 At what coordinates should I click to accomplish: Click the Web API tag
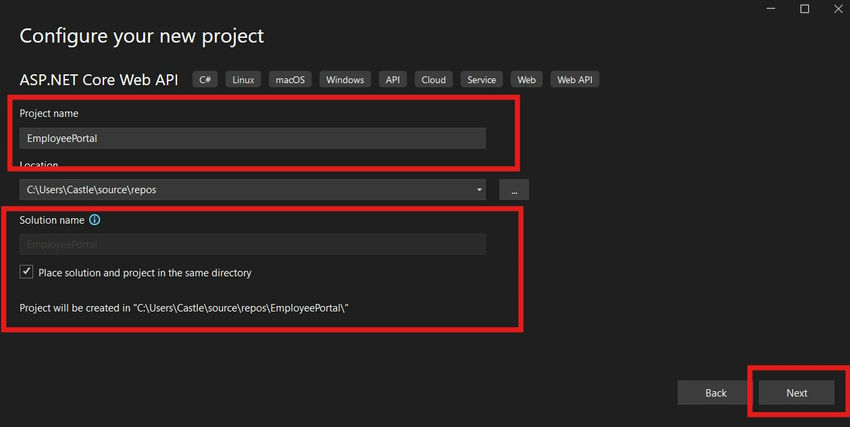575,80
